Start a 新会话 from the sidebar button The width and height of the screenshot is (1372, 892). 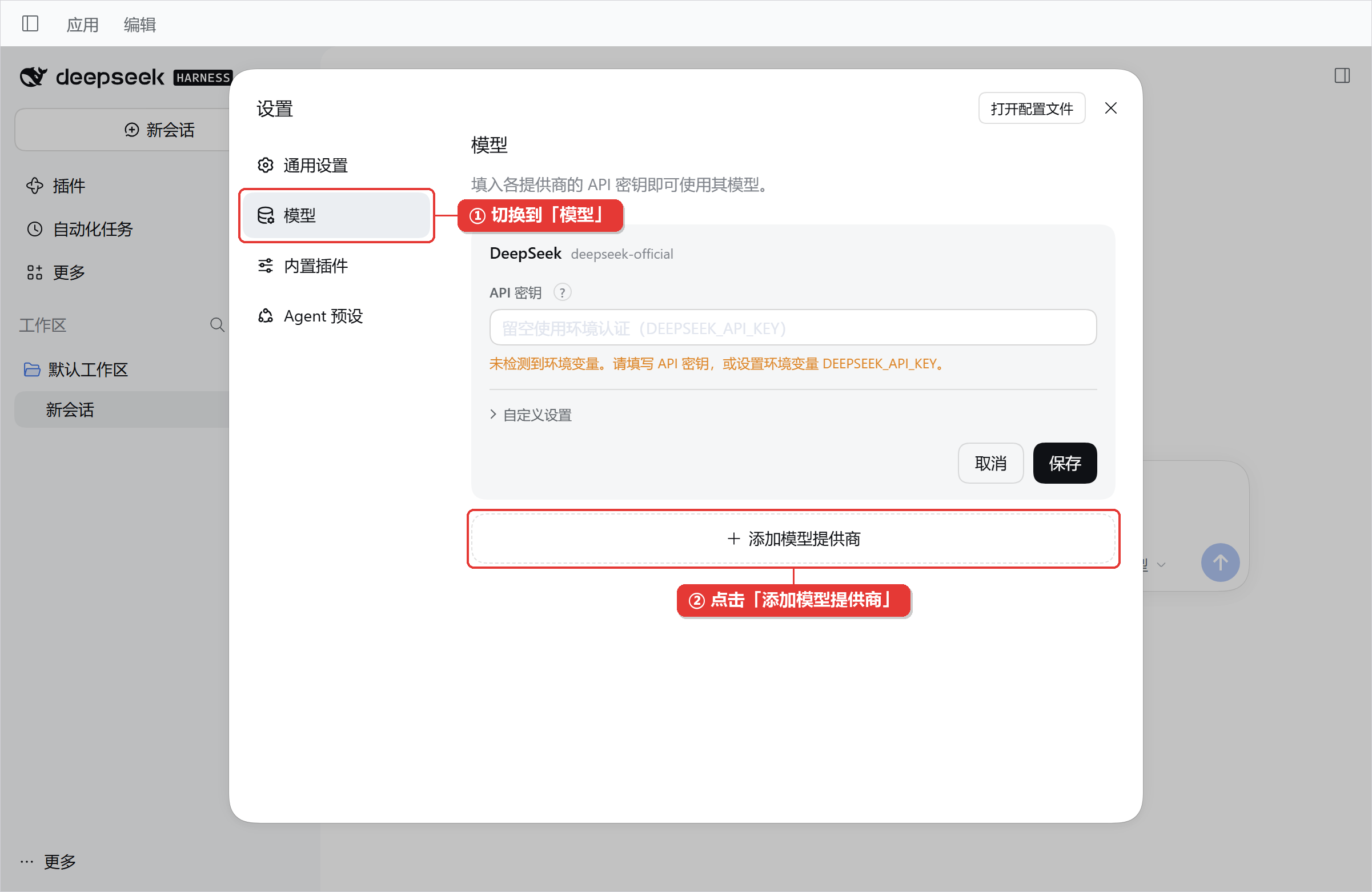pos(123,130)
